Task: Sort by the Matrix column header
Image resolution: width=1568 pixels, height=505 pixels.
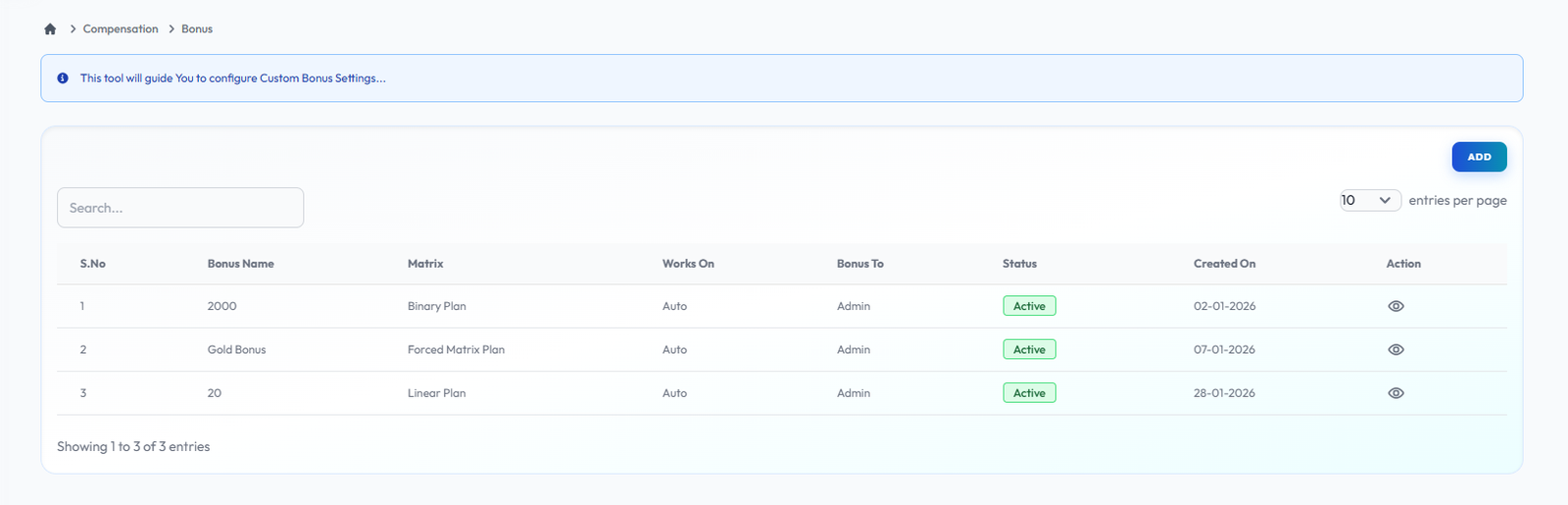Action: point(425,264)
